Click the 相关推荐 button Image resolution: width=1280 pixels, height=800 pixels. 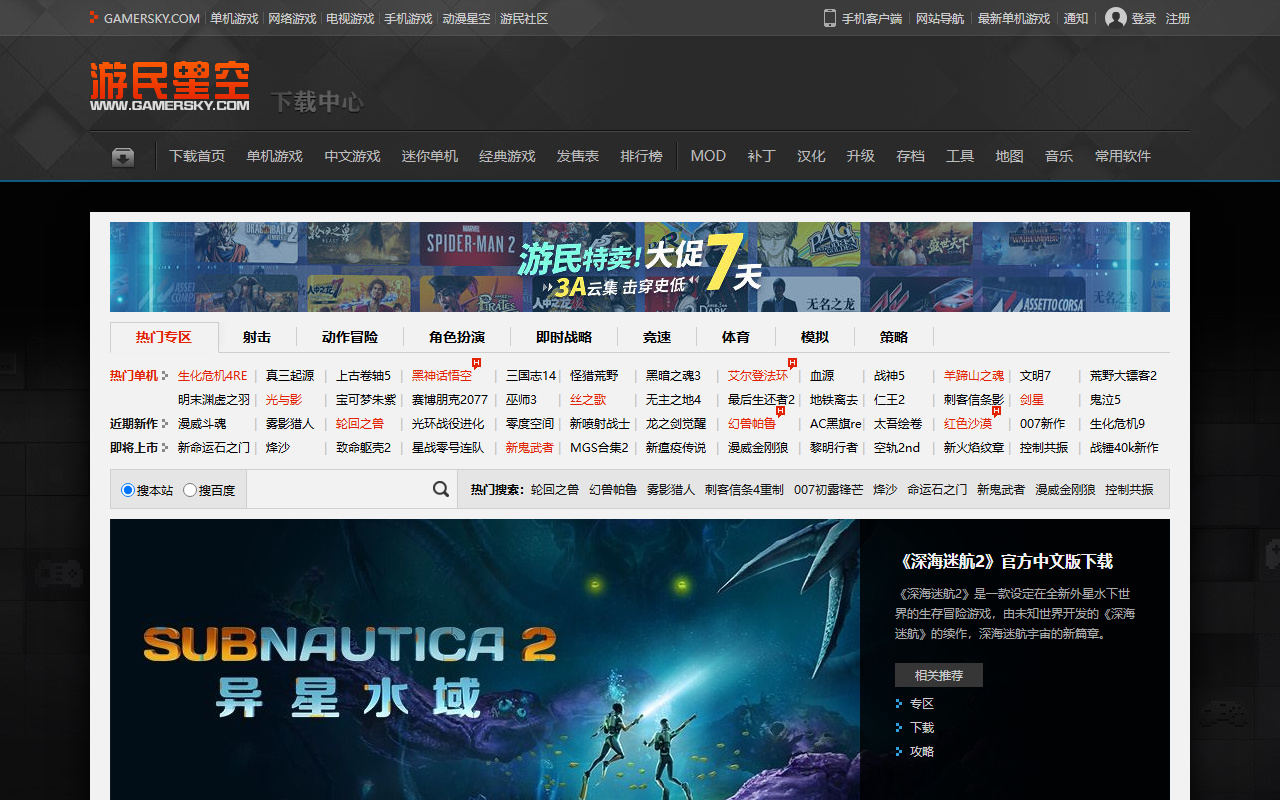click(939, 675)
